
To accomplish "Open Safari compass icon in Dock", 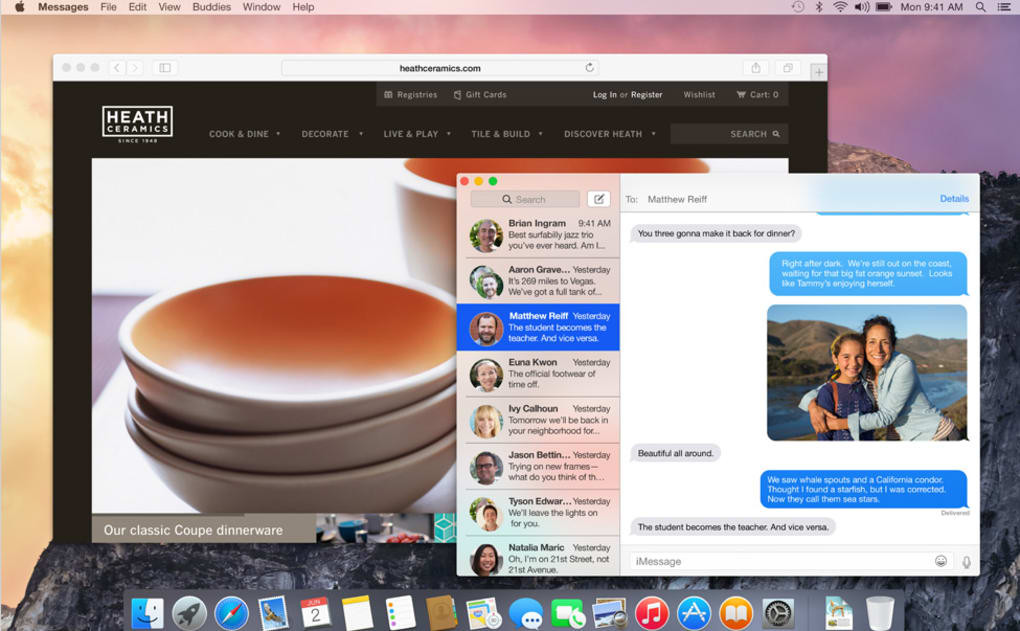I will point(232,613).
